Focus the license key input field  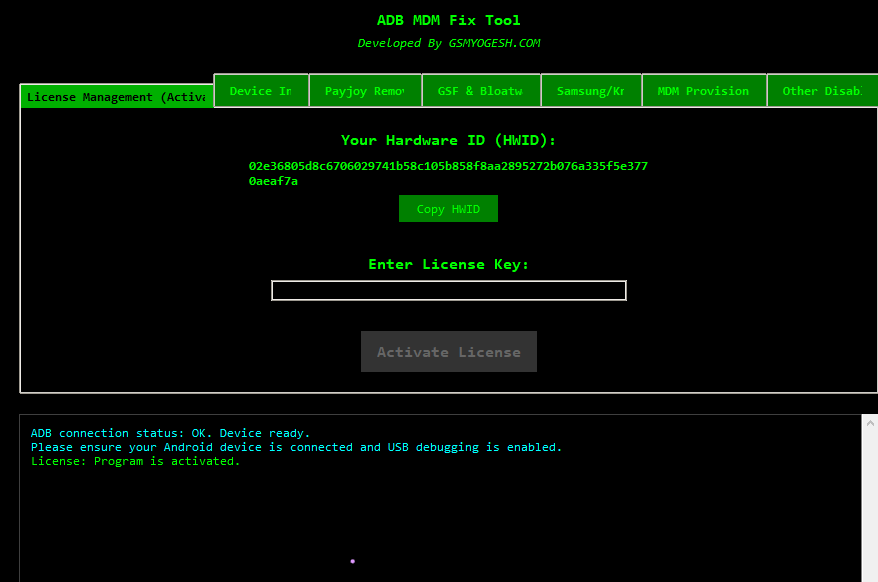(448, 290)
